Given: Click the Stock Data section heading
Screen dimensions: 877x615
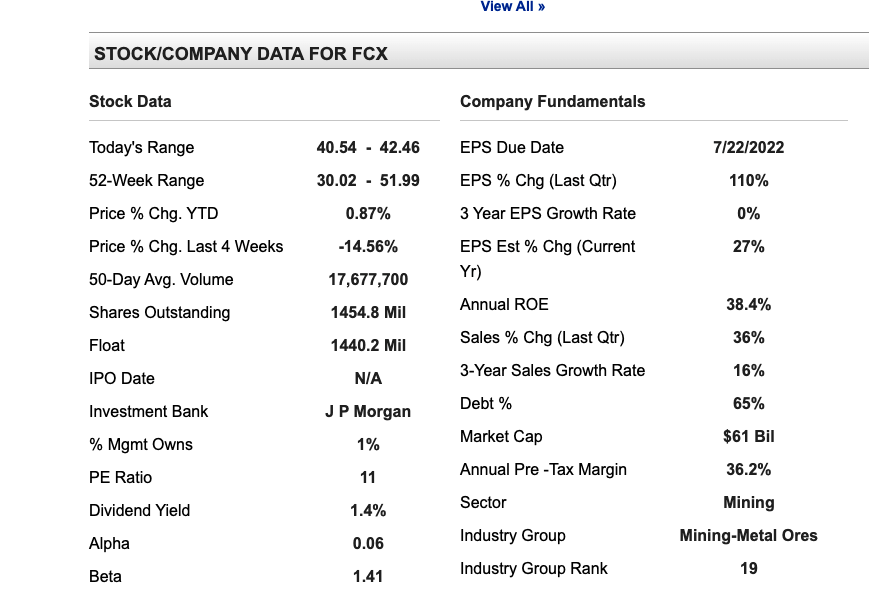Looking at the screenshot, I should (x=130, y=101).
